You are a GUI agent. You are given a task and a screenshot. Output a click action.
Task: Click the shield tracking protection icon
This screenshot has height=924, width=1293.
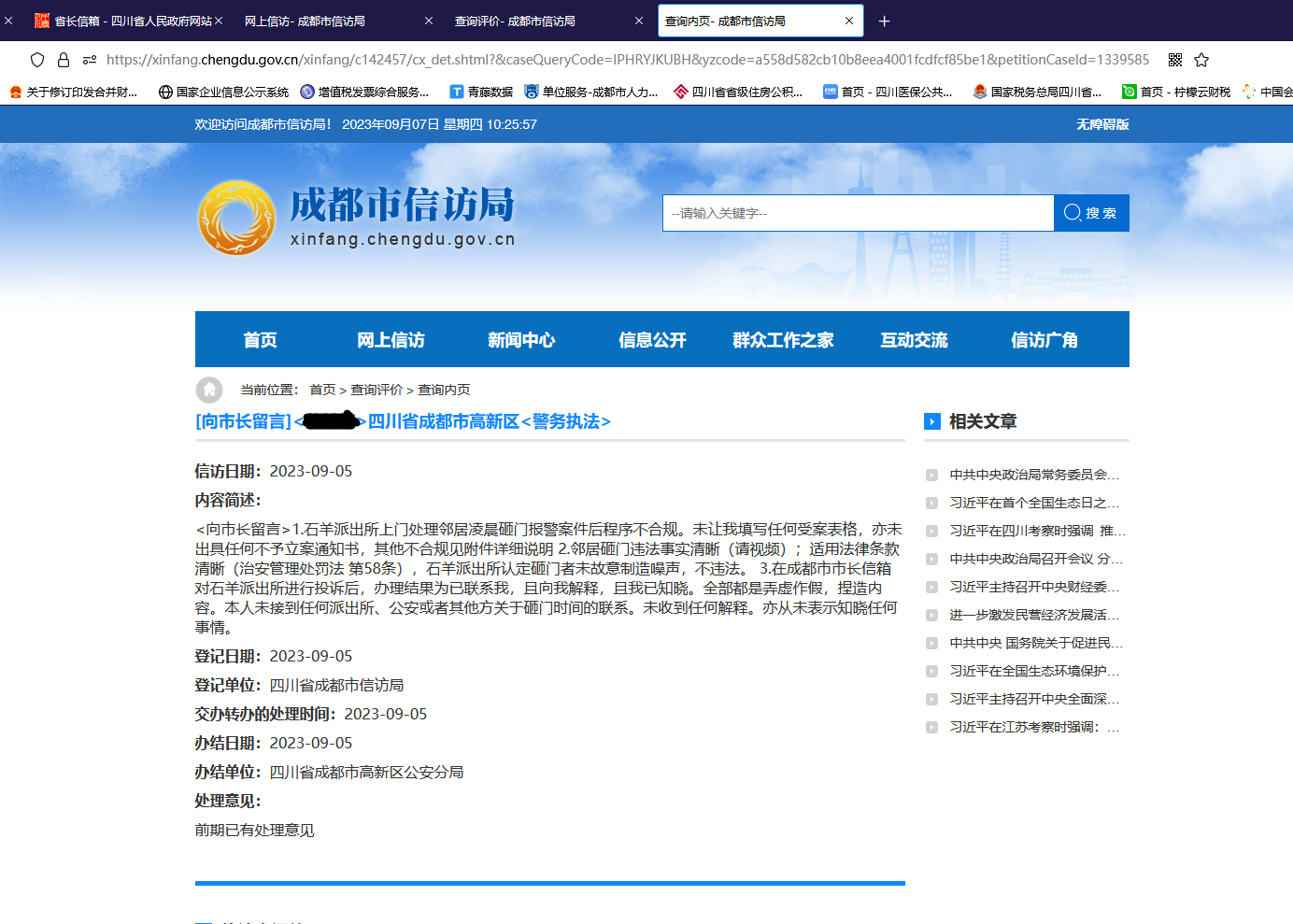click(x=37, y=60)
